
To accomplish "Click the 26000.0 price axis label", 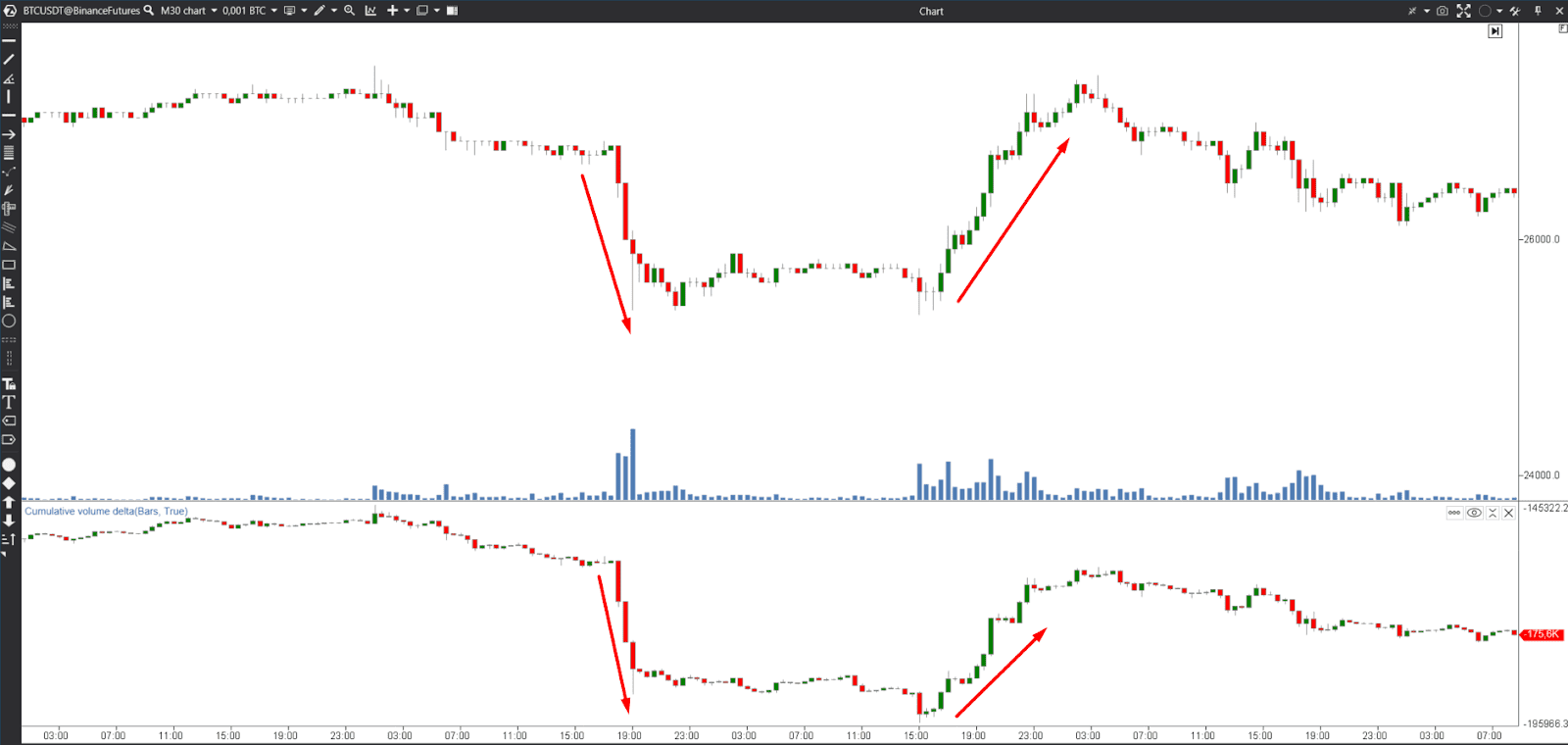I will click(x=1542, y=239).
